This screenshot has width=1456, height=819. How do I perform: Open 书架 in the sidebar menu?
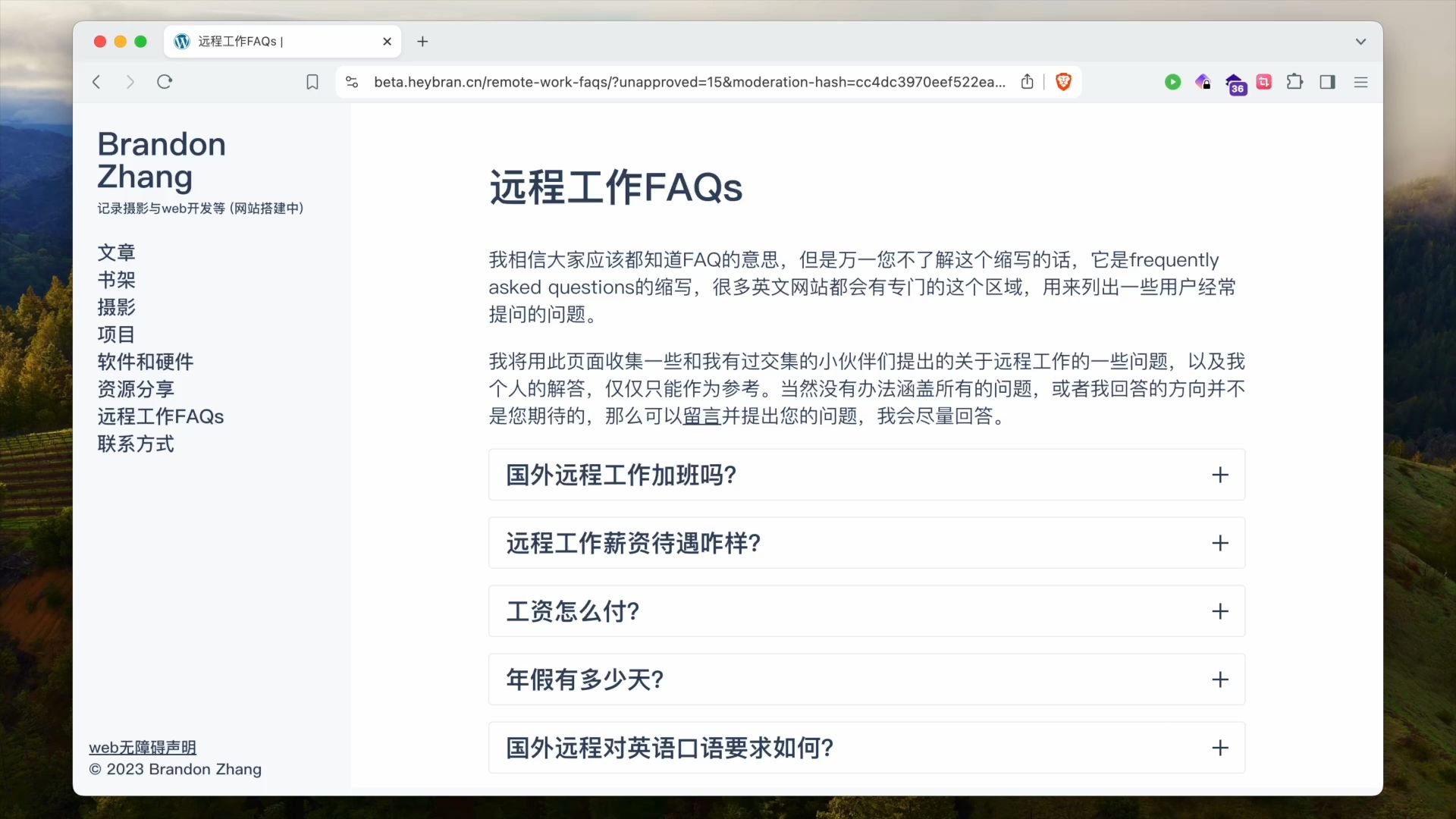[x=116, y=280]
